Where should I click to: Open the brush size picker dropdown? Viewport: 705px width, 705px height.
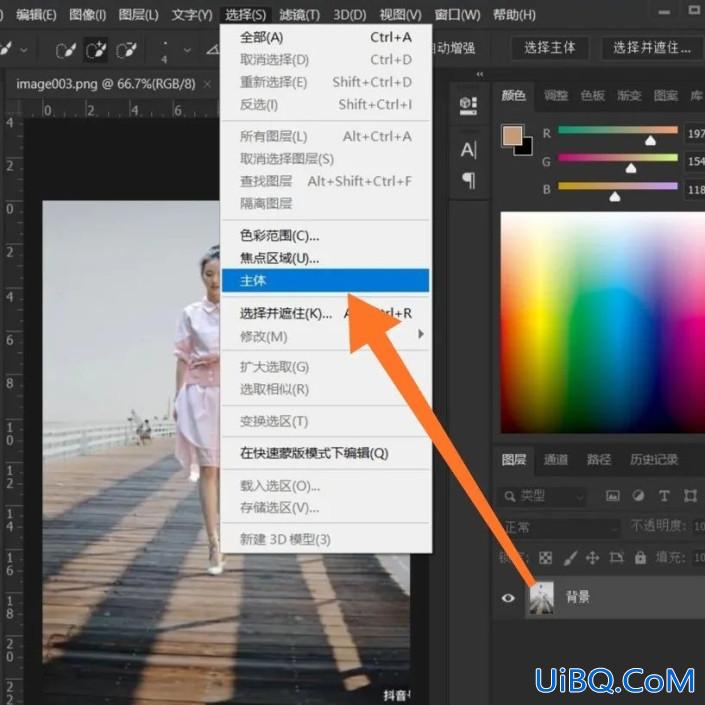(187, 49)
